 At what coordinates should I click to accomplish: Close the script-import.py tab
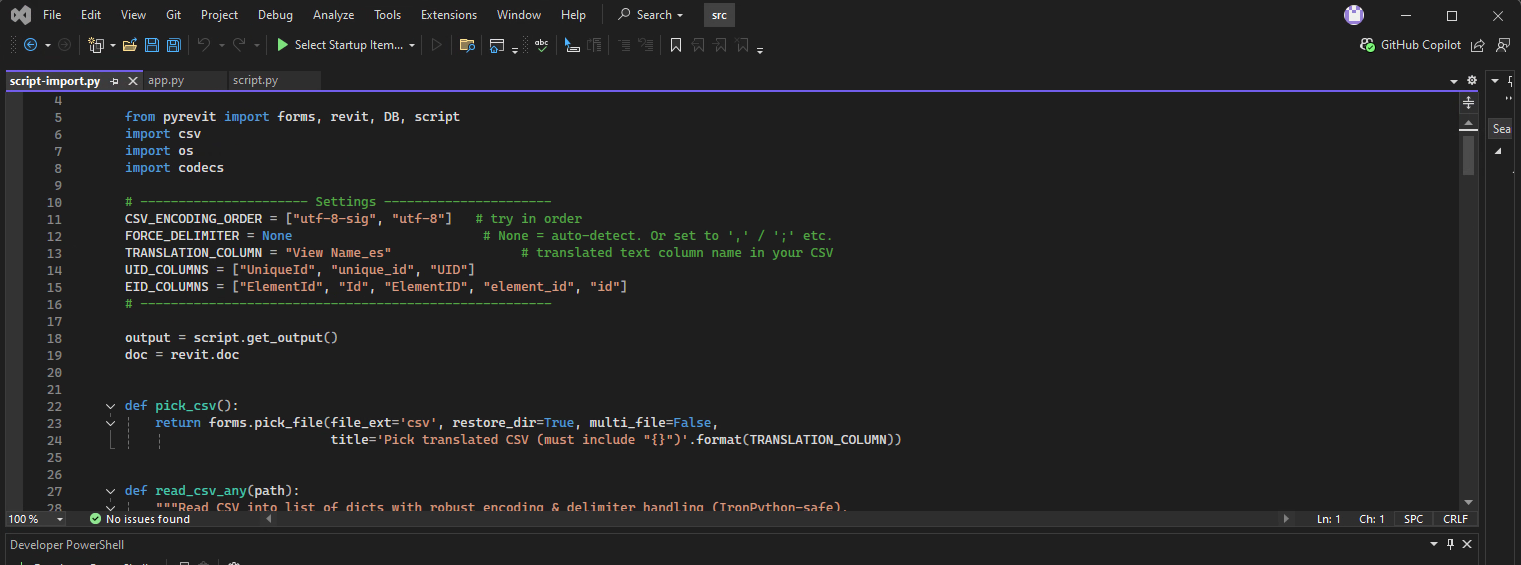[x=132, y=81]
